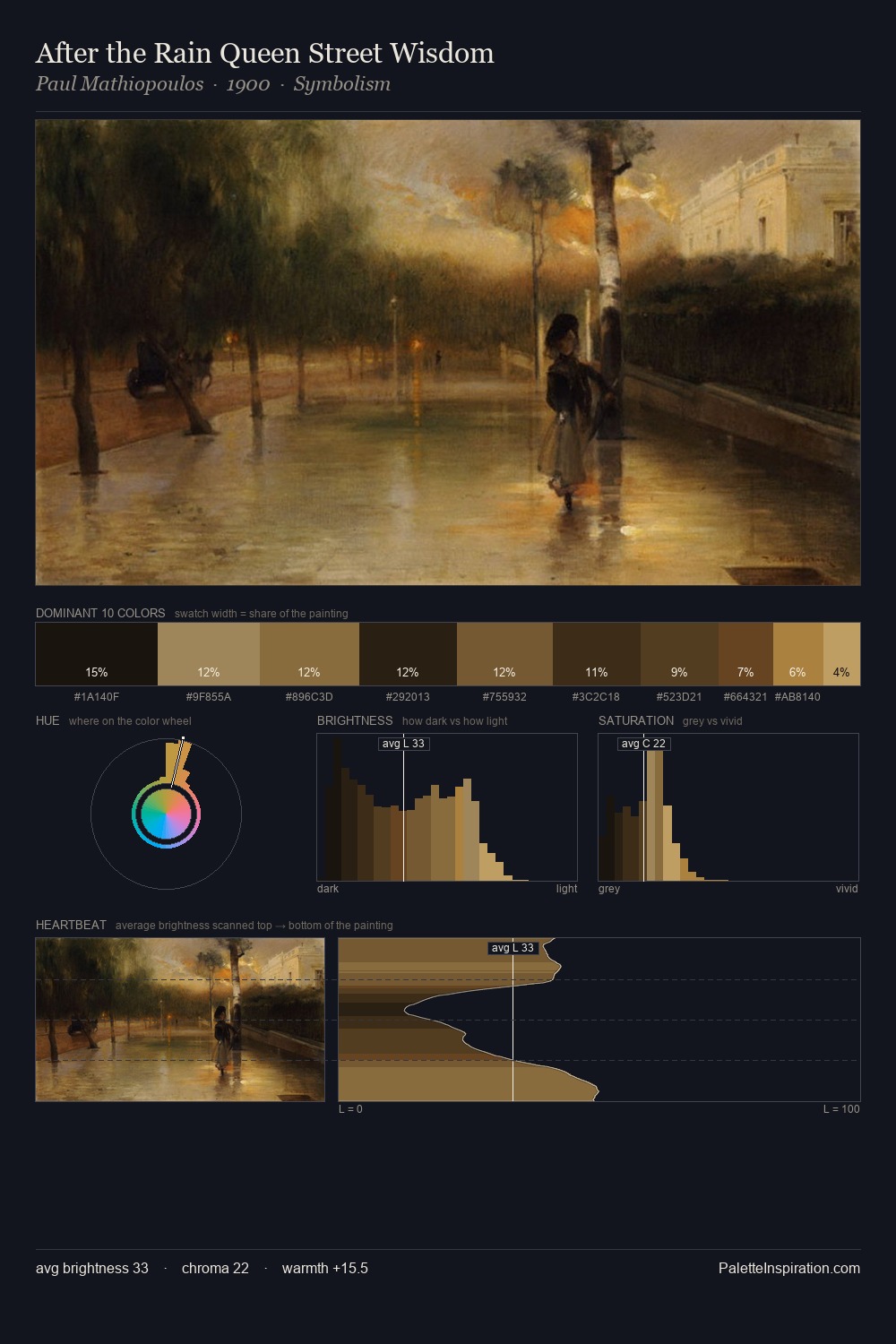896x1344 pixels.
Task: Click the BRIGHTNESS section heading
Action: pyautogui.click(x=355, y=720)
